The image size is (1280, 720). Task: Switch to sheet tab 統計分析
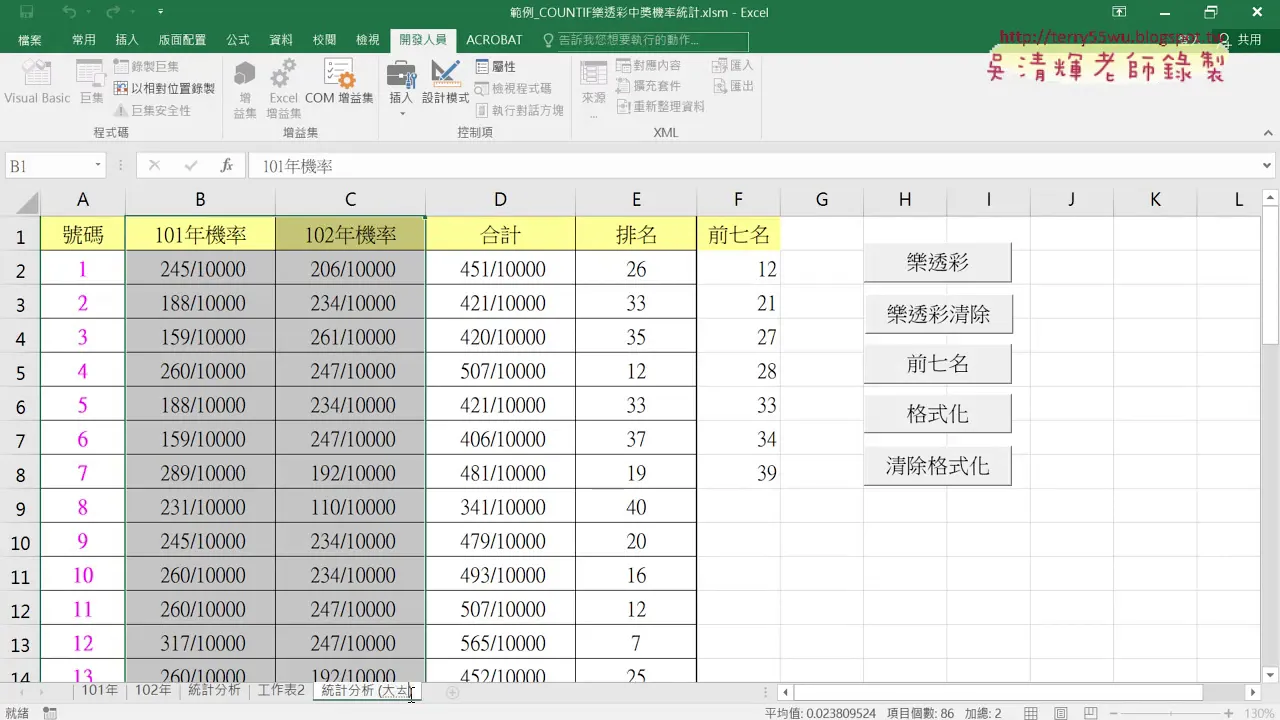[214, 690]
